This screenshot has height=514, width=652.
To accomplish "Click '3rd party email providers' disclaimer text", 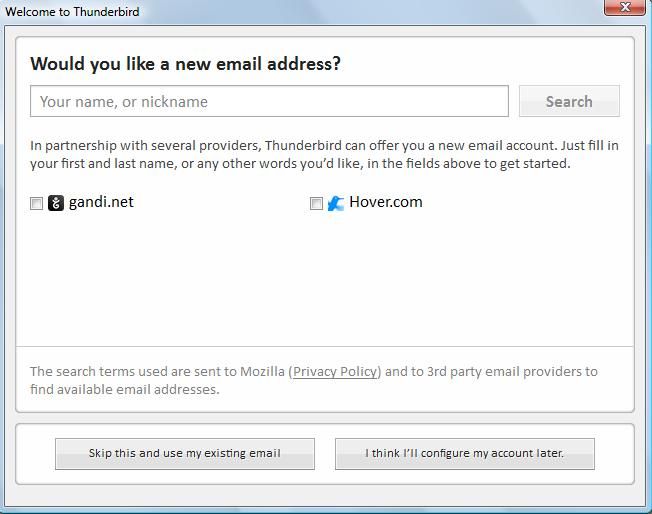I will pos(490,371).
